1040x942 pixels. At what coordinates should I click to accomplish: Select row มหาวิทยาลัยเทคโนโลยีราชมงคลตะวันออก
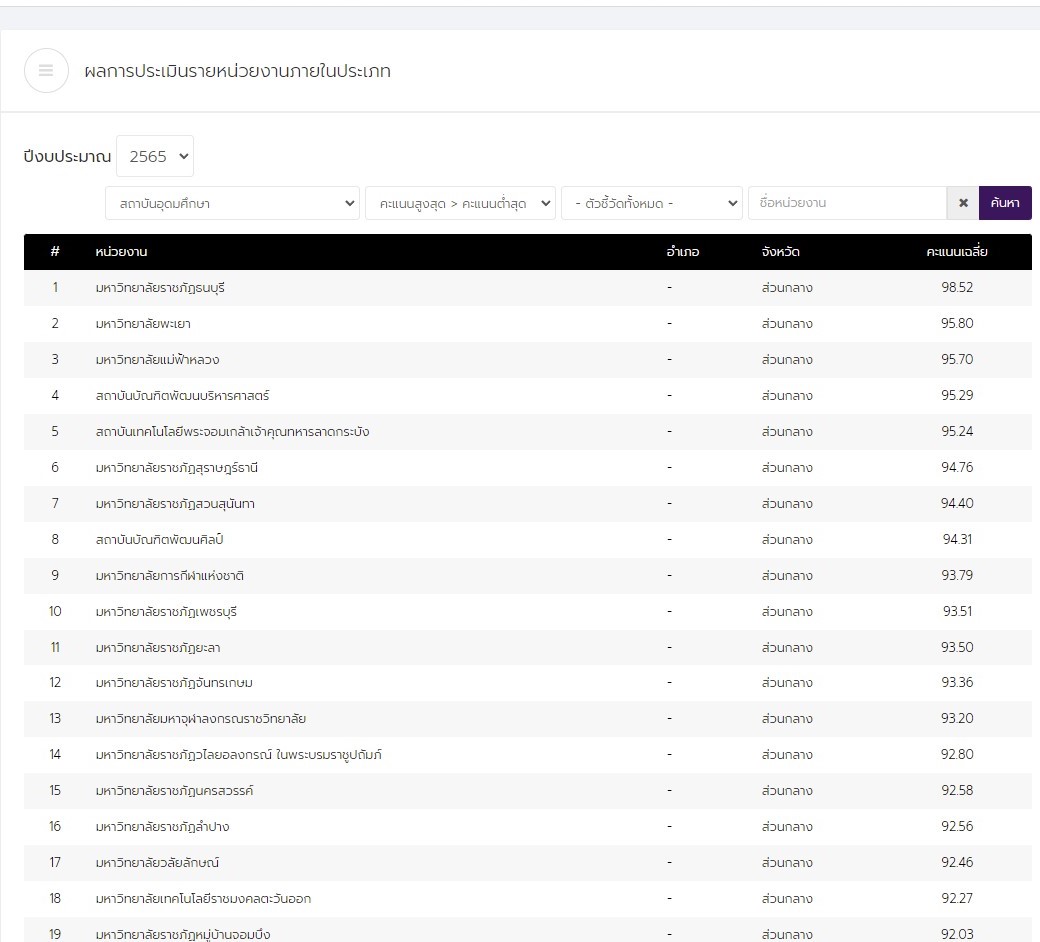(528, 898)
